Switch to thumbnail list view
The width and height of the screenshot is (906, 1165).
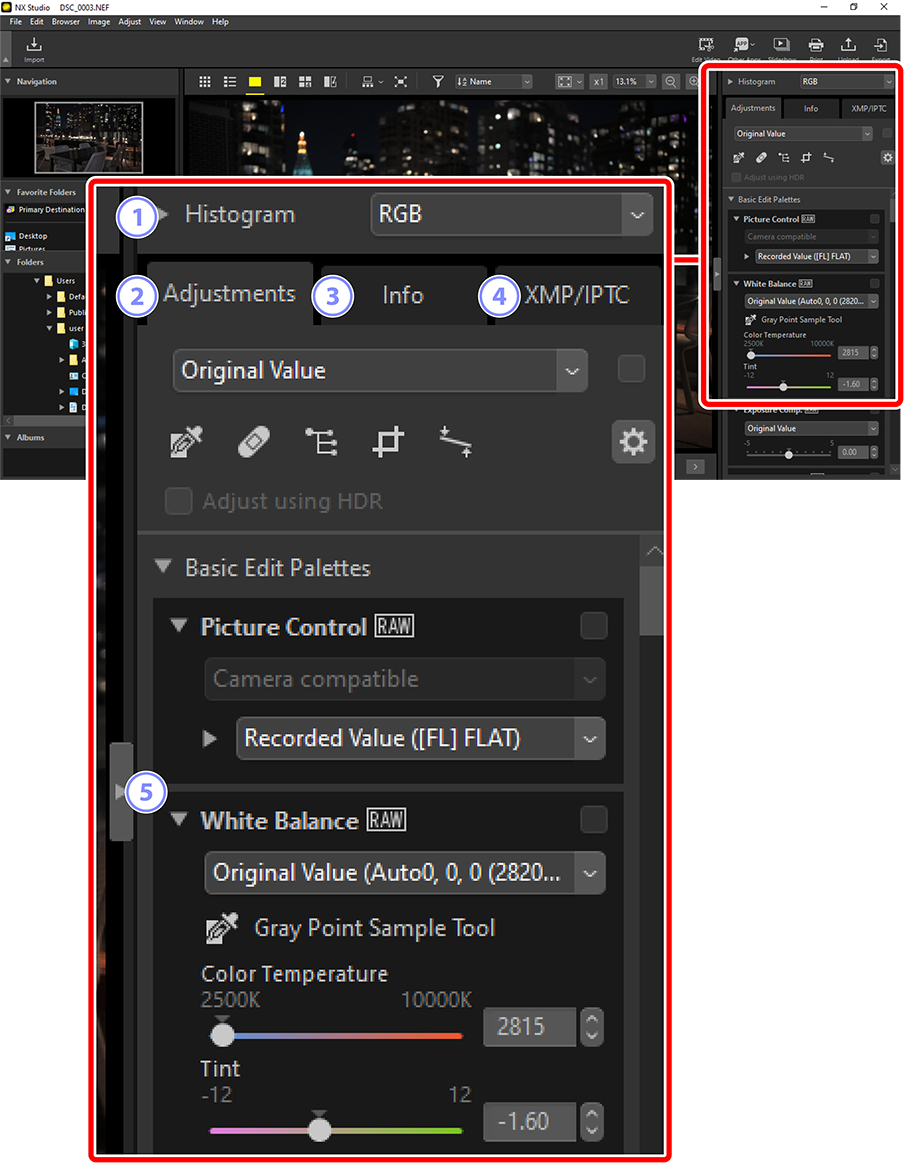pos(230,82)
